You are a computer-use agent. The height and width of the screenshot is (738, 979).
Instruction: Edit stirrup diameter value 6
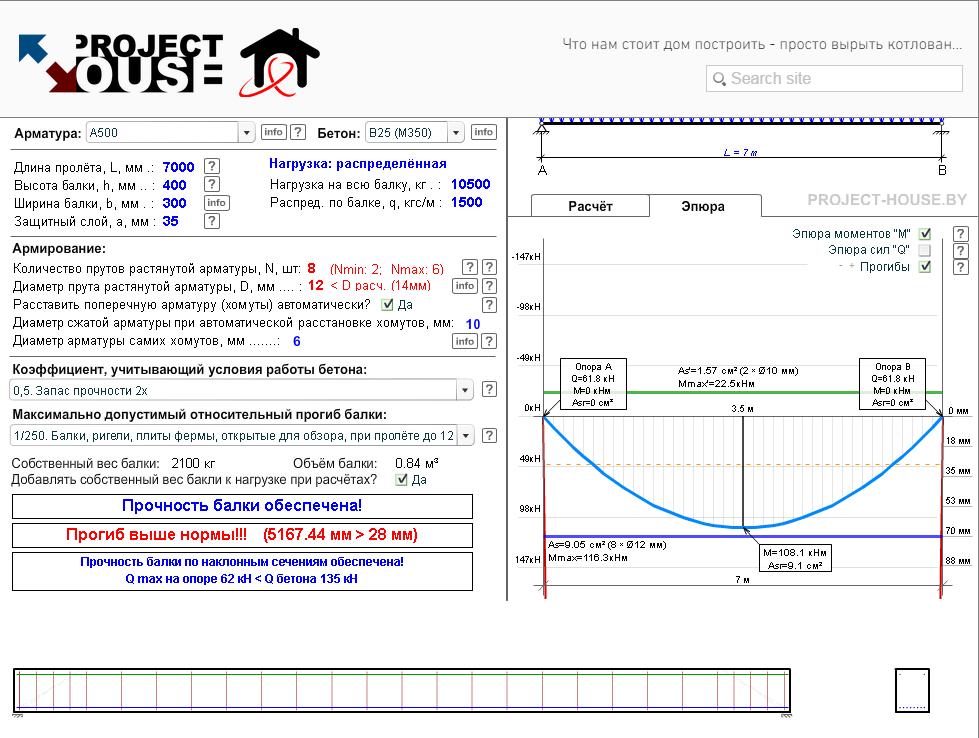297,341
